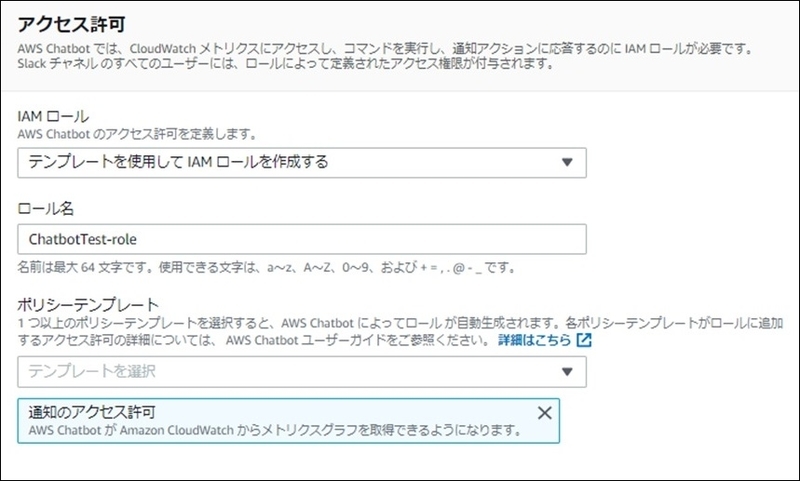This screenshot has width=800, height=481.
Task: Click the IAM ロール label
Action: (x=53, y=116)
